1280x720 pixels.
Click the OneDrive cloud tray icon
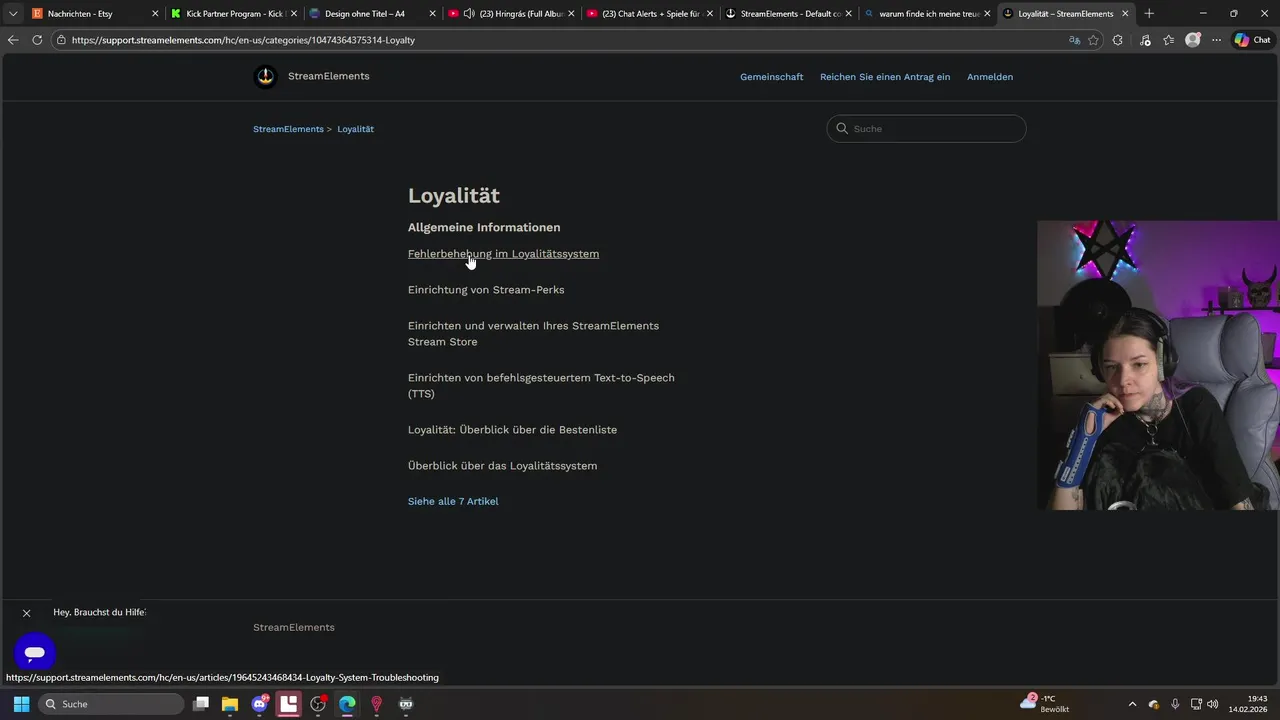click(x=1153, y=704)
